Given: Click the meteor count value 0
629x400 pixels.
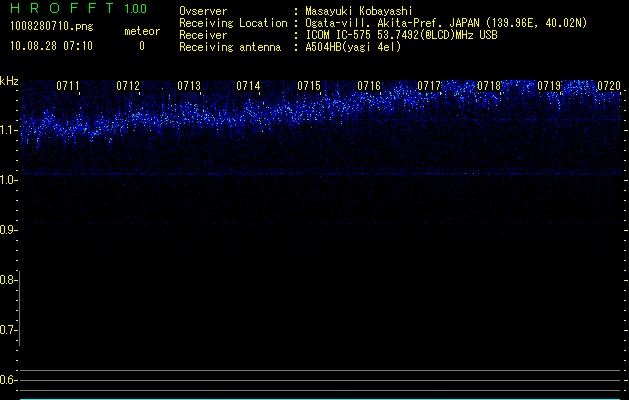Looking at the screenshot, I should click(142, 46).
